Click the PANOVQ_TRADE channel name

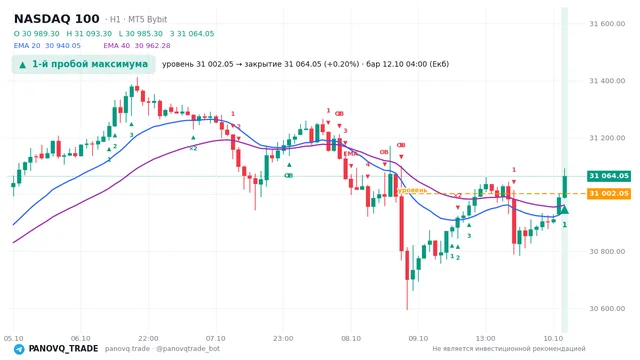pyautogui.click(x=63, y=349)
